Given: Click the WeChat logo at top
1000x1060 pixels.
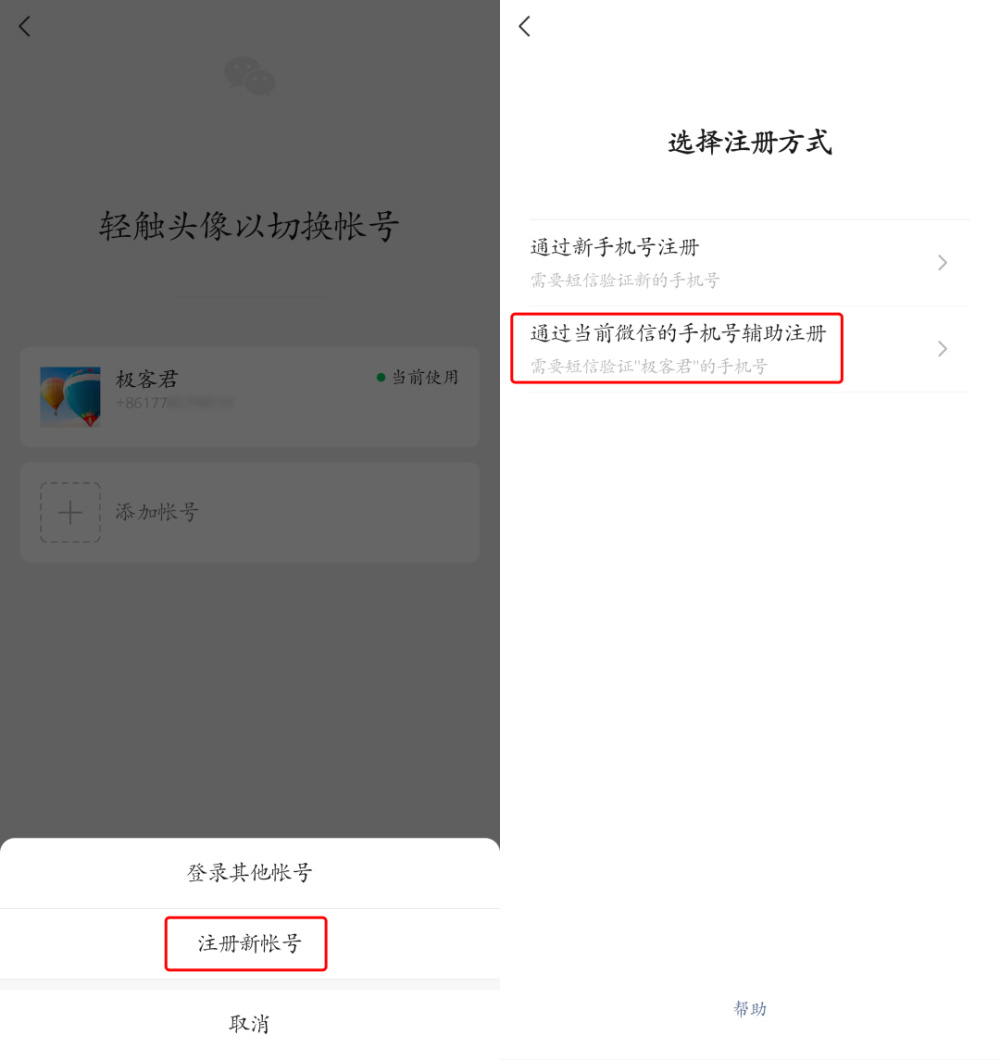Looking at the screenshot, I should [x=249, y=75].
